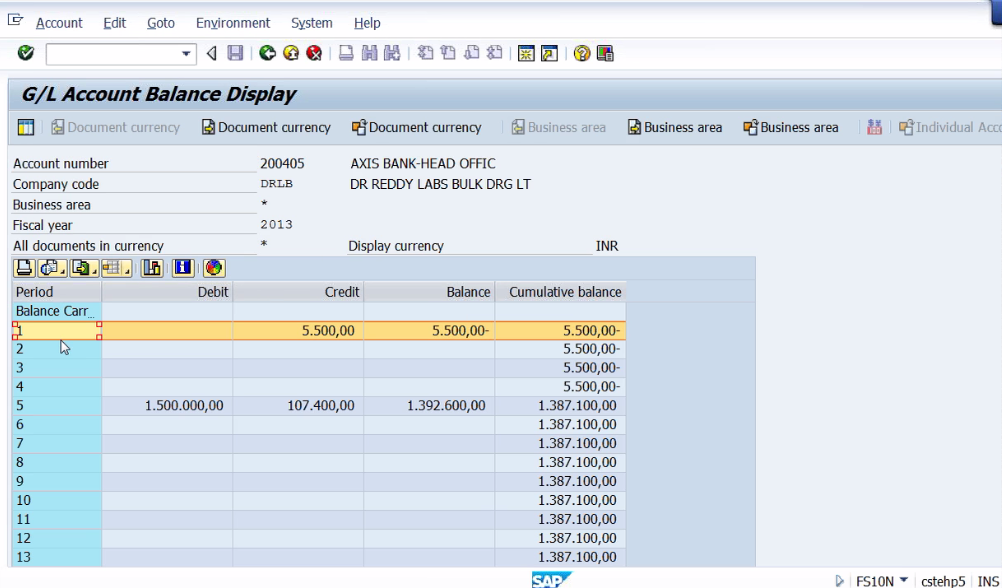
Task: Click the red figures icon before Individual Account
Action: [x=874, y=127]
